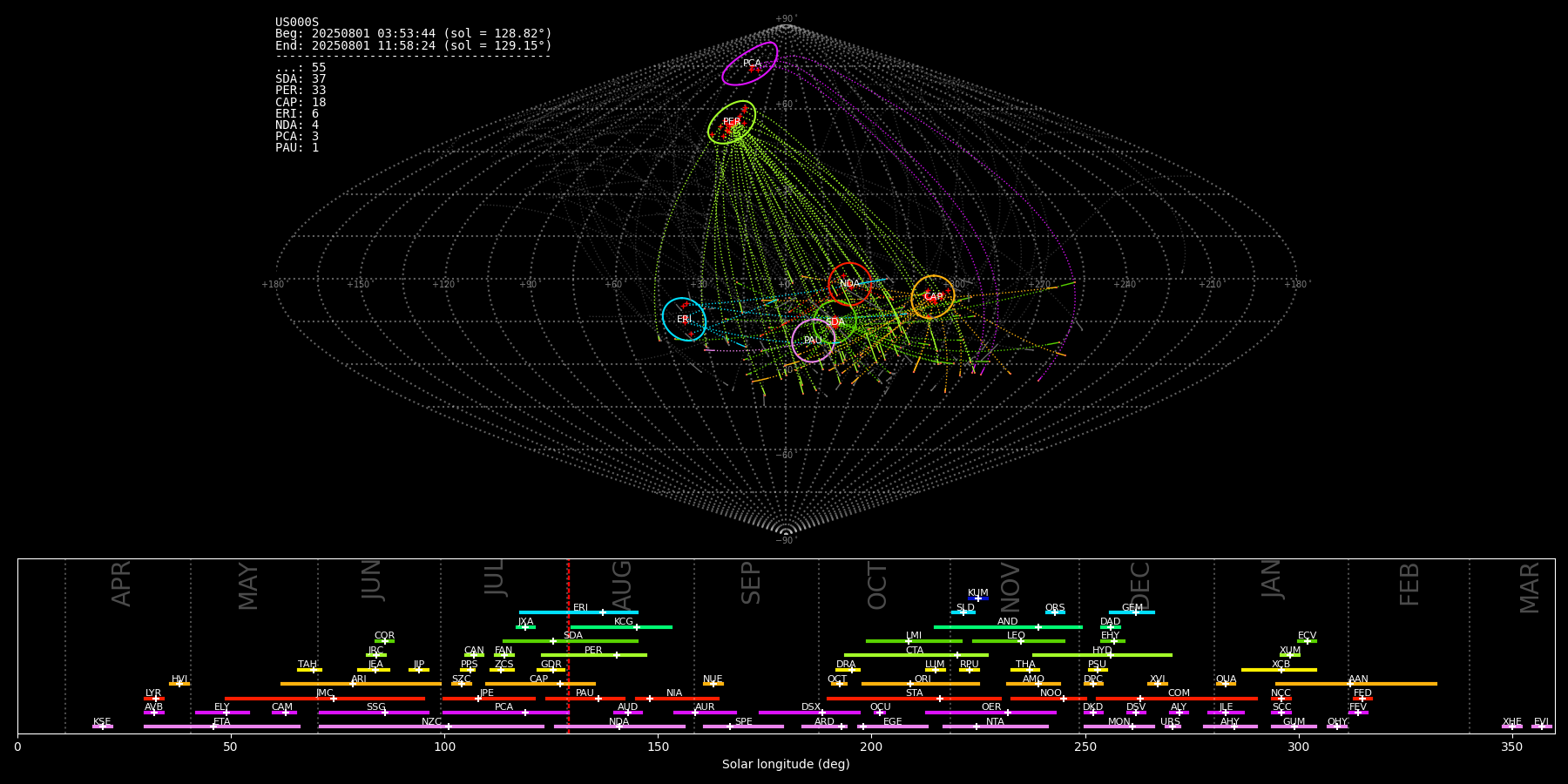Click the SEP month label

pos(751,583)
